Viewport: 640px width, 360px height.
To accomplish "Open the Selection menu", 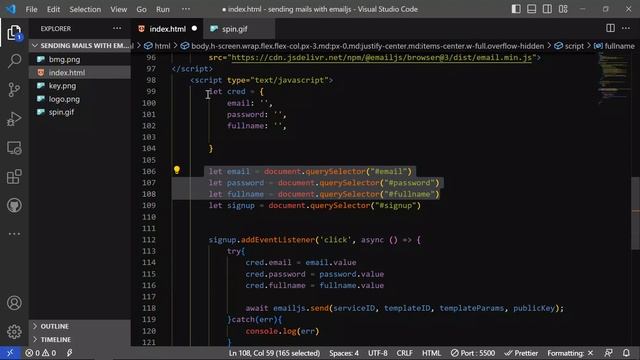I will [x=85, y=9].
